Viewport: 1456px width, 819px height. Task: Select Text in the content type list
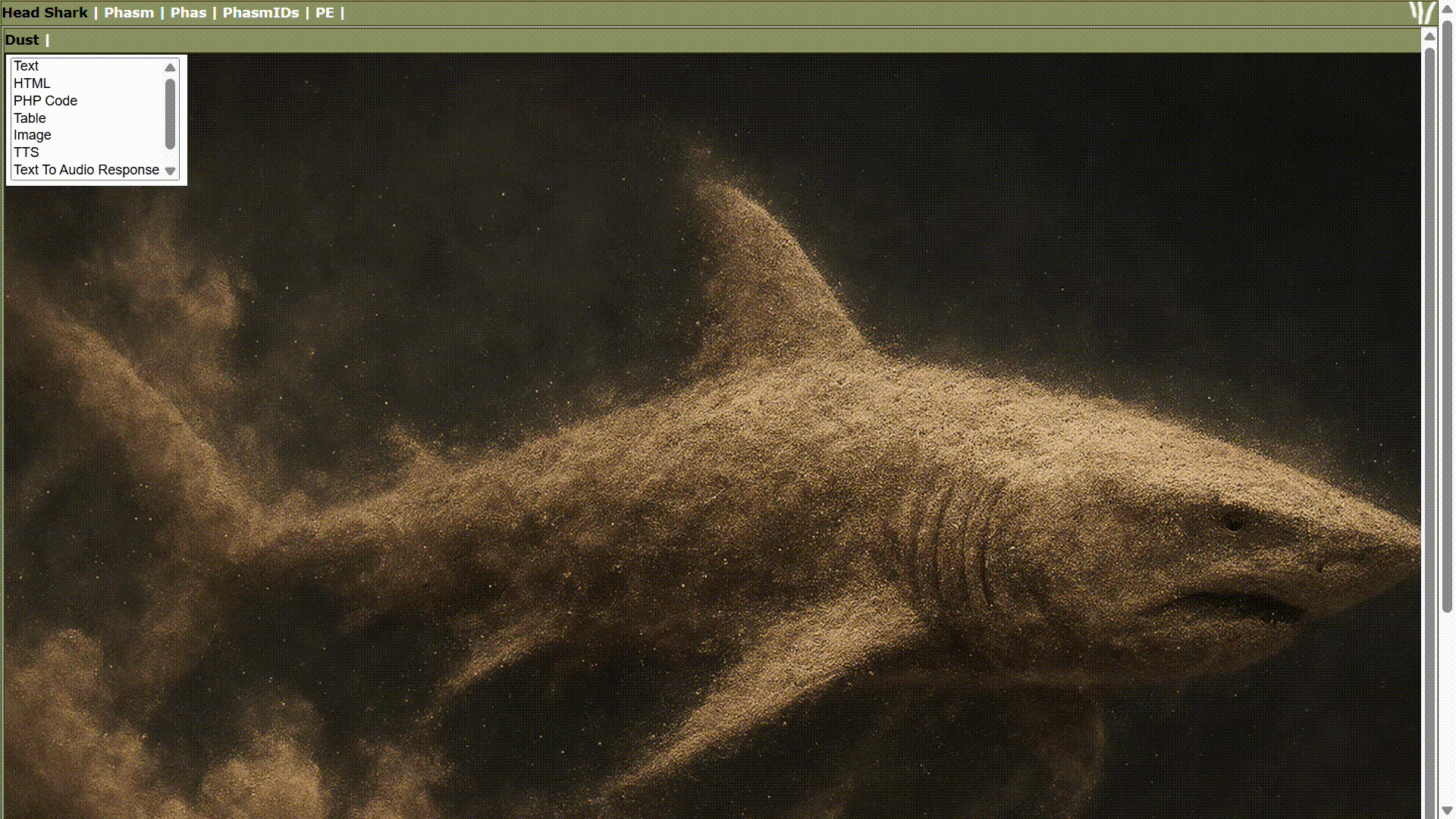click(x=26, y=66)
